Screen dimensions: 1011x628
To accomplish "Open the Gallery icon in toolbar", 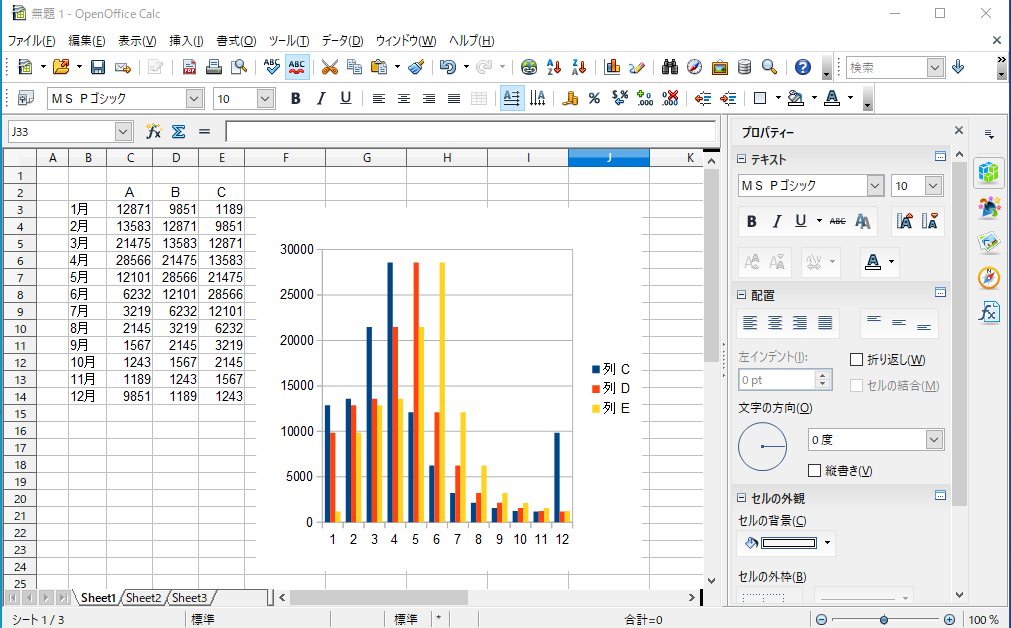I will 720,67.
